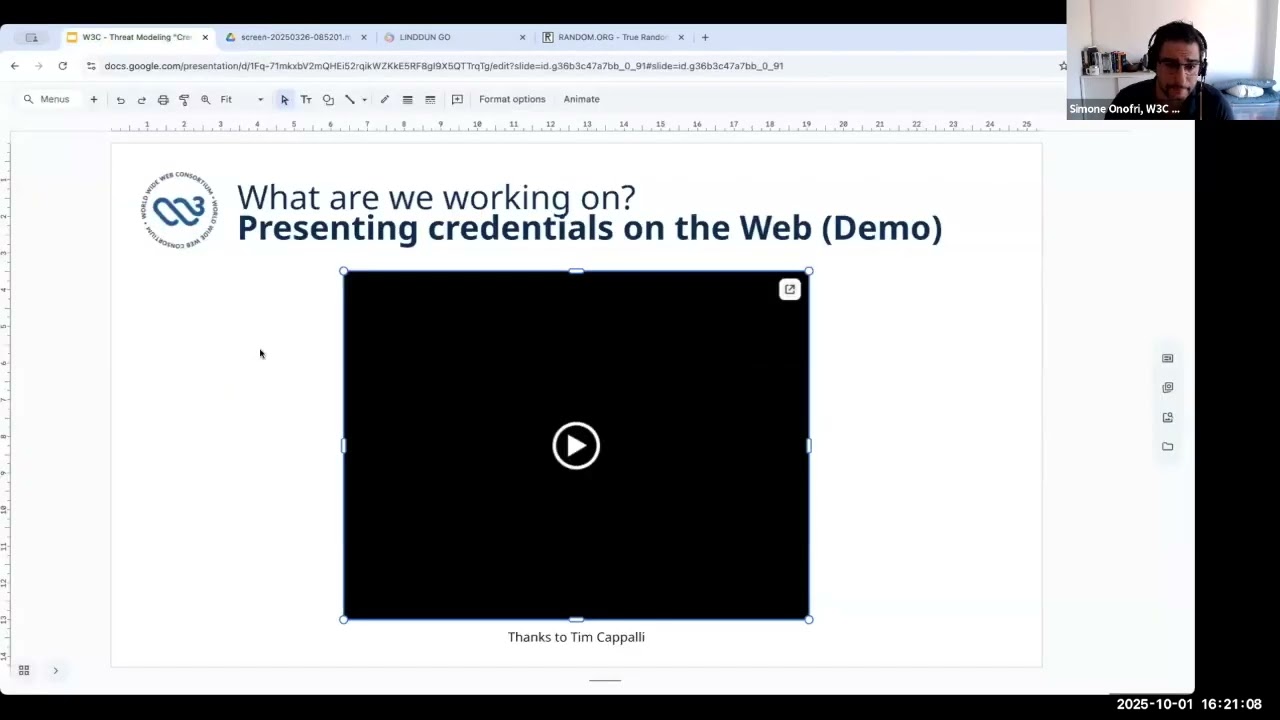Click the zoom magnifier icon
This screenshot has width=1280, height=720.
tap(205, 100)
